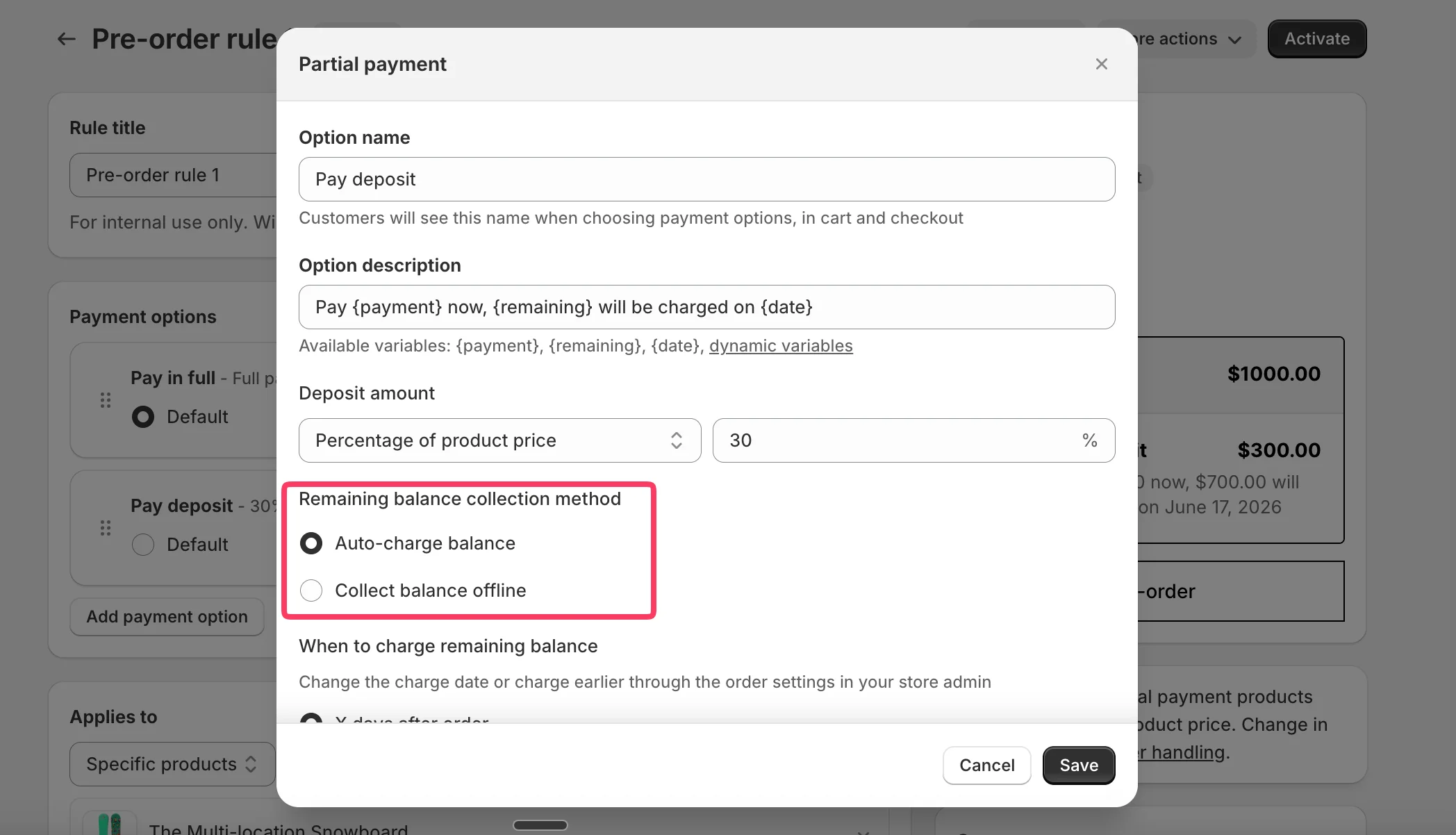The image size is (1456, 835).
Task: Click the $1000.00 price in preview
Action: point(1274,374)
